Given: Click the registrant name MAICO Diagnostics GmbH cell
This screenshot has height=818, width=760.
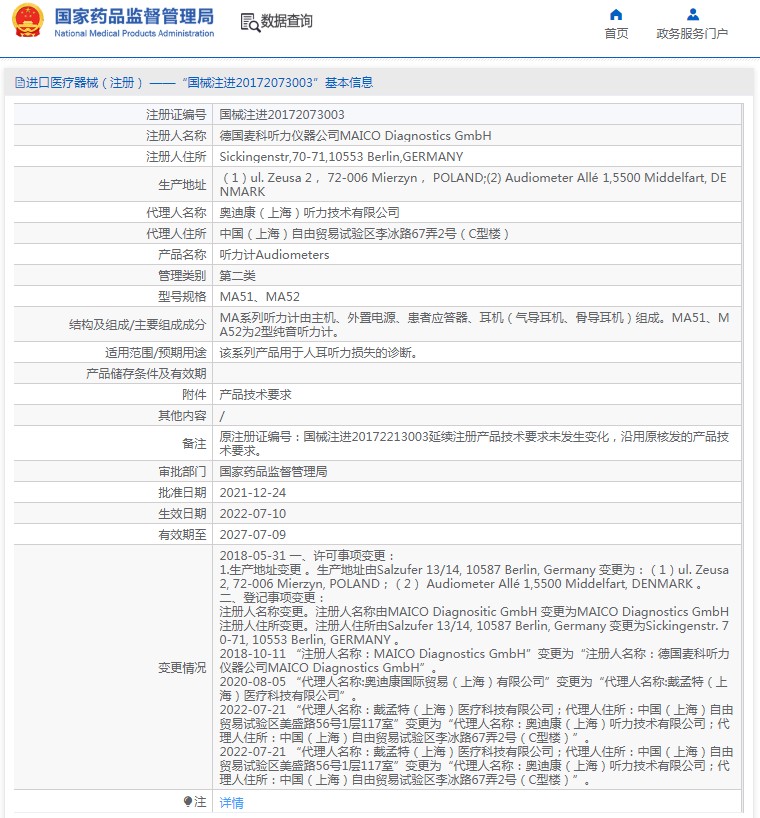Looking at the screenshot, I should tap(355, 136).
